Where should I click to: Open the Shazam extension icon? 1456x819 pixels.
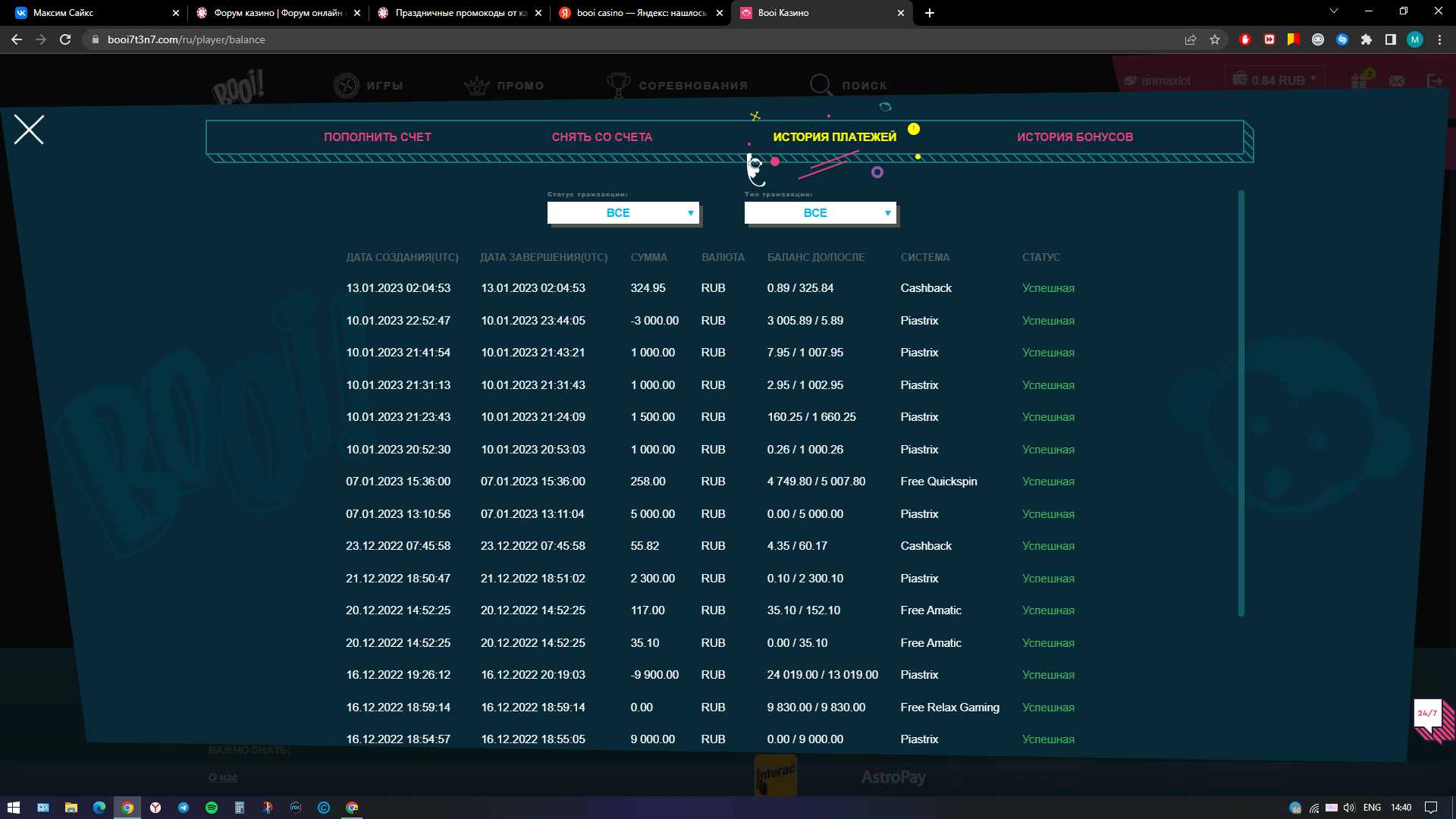pyautogui.click(x=1342, y=39)
